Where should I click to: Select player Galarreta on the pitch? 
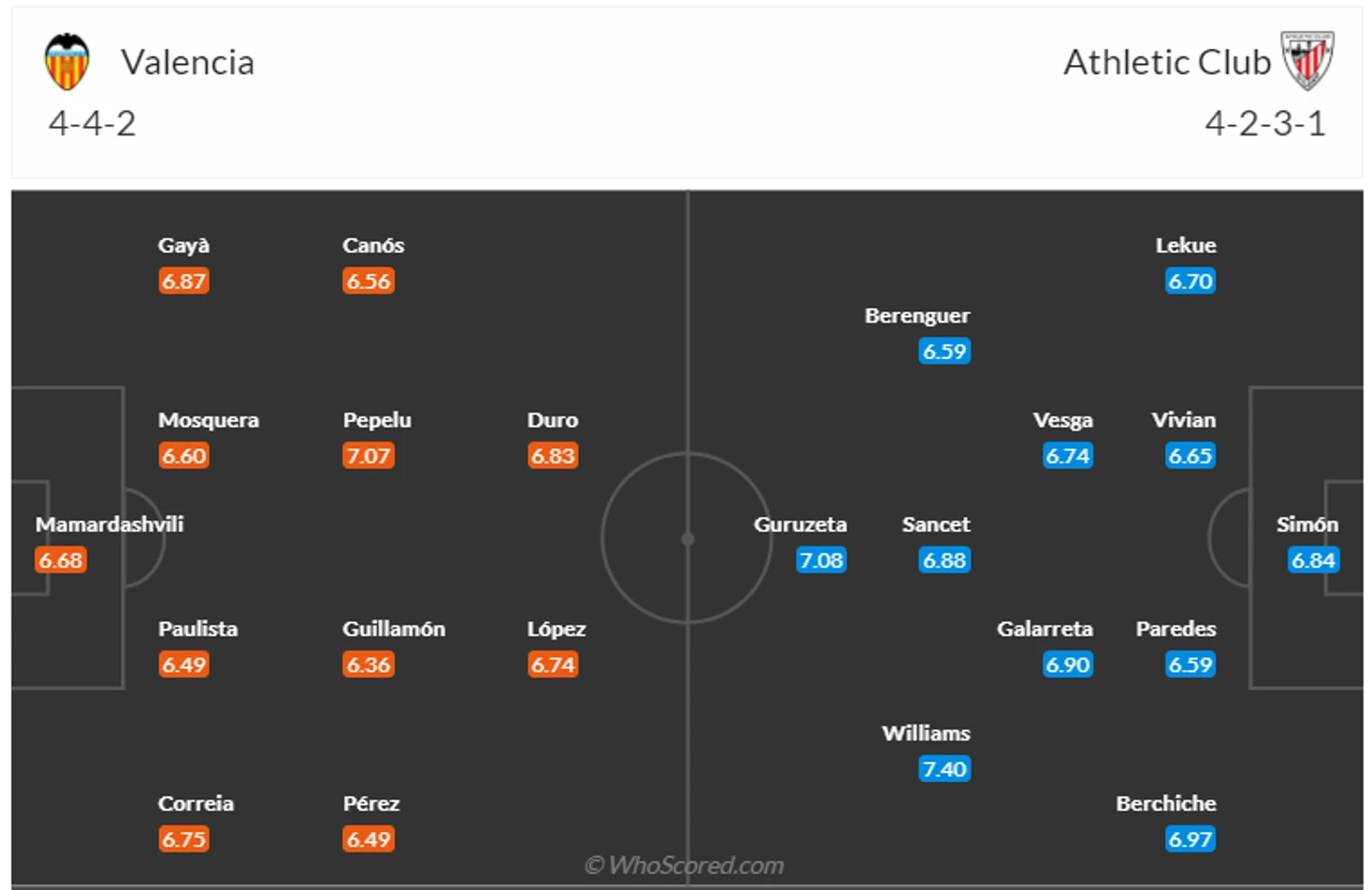click(1045, 629)
